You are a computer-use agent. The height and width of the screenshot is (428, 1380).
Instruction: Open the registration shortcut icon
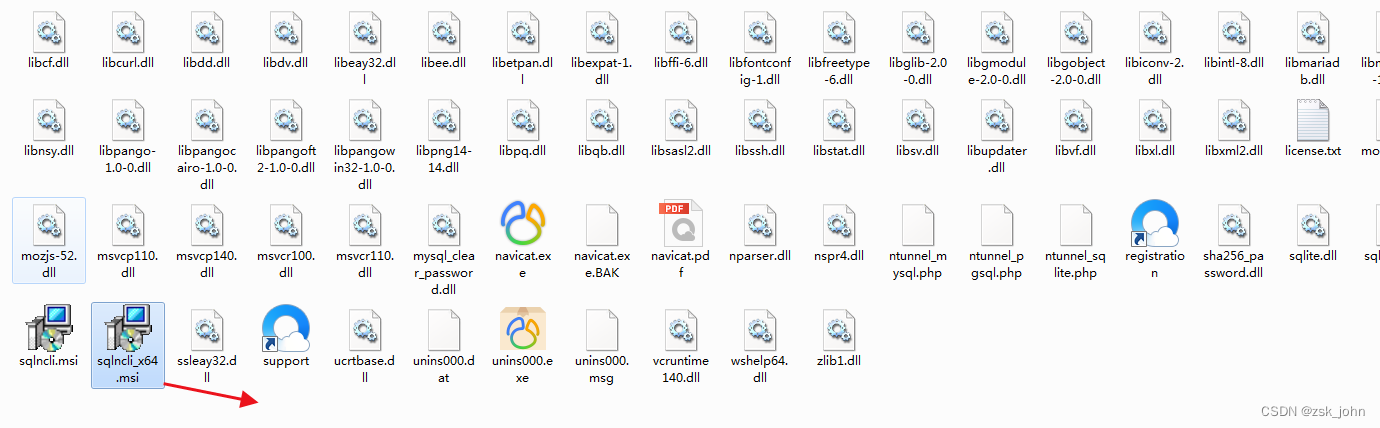tap(1154, 224)
